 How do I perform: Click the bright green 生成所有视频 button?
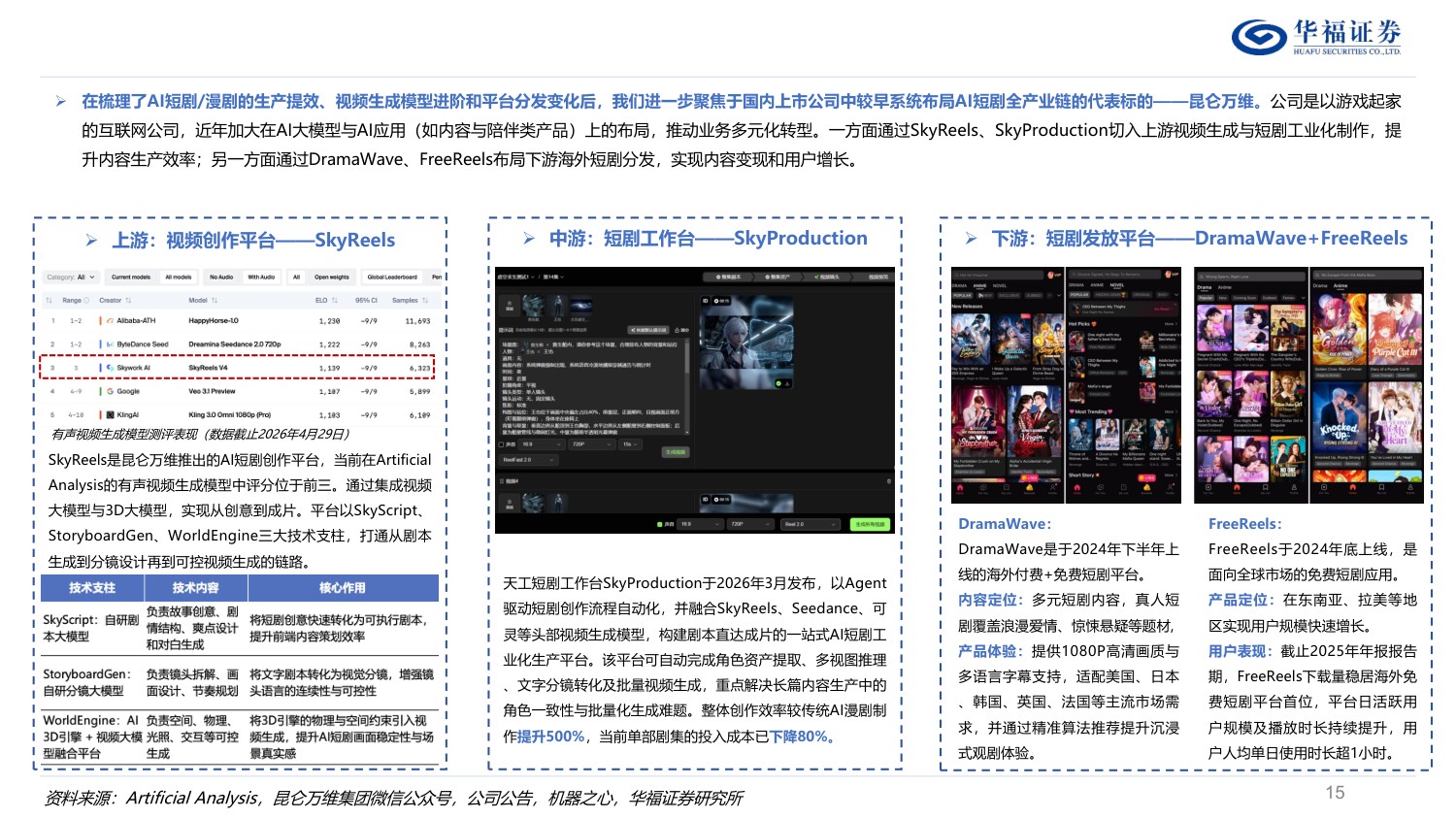pos(871,524)
